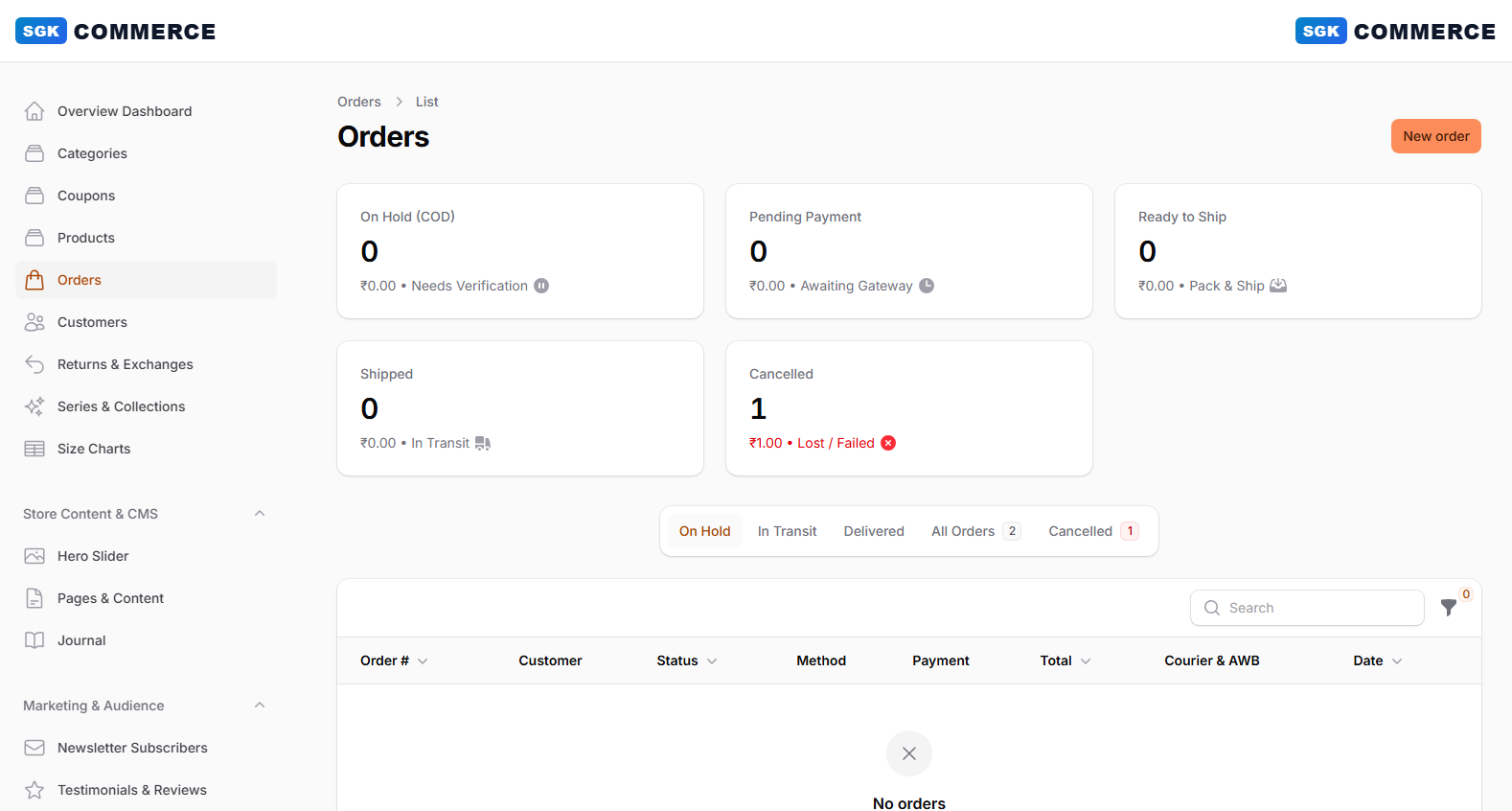Click the Products sidebar icon
Image resolution: width=1512 pixels, height=811 pixels.
(34, 238)
